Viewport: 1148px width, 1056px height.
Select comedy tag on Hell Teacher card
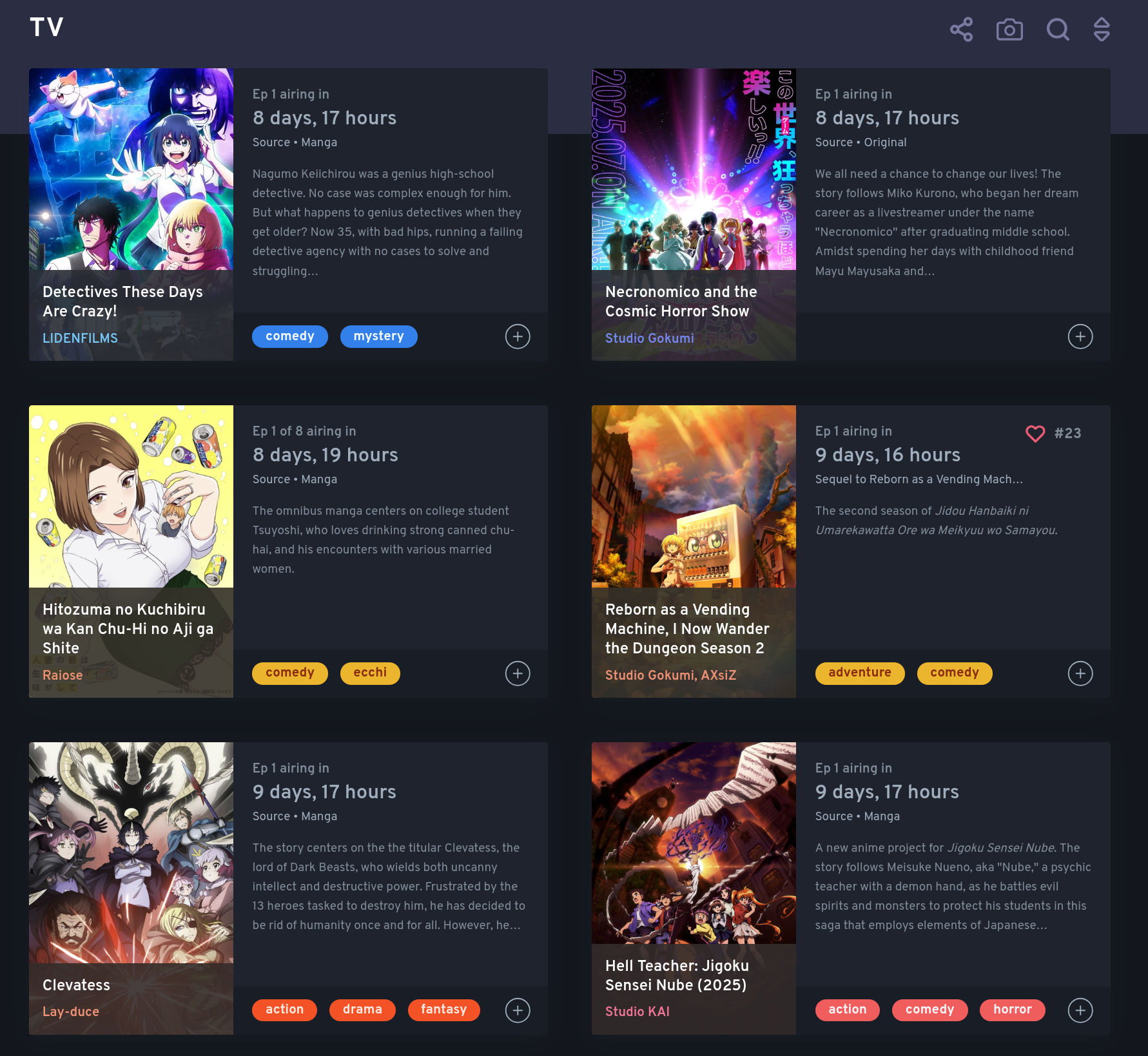(929, 1010)
